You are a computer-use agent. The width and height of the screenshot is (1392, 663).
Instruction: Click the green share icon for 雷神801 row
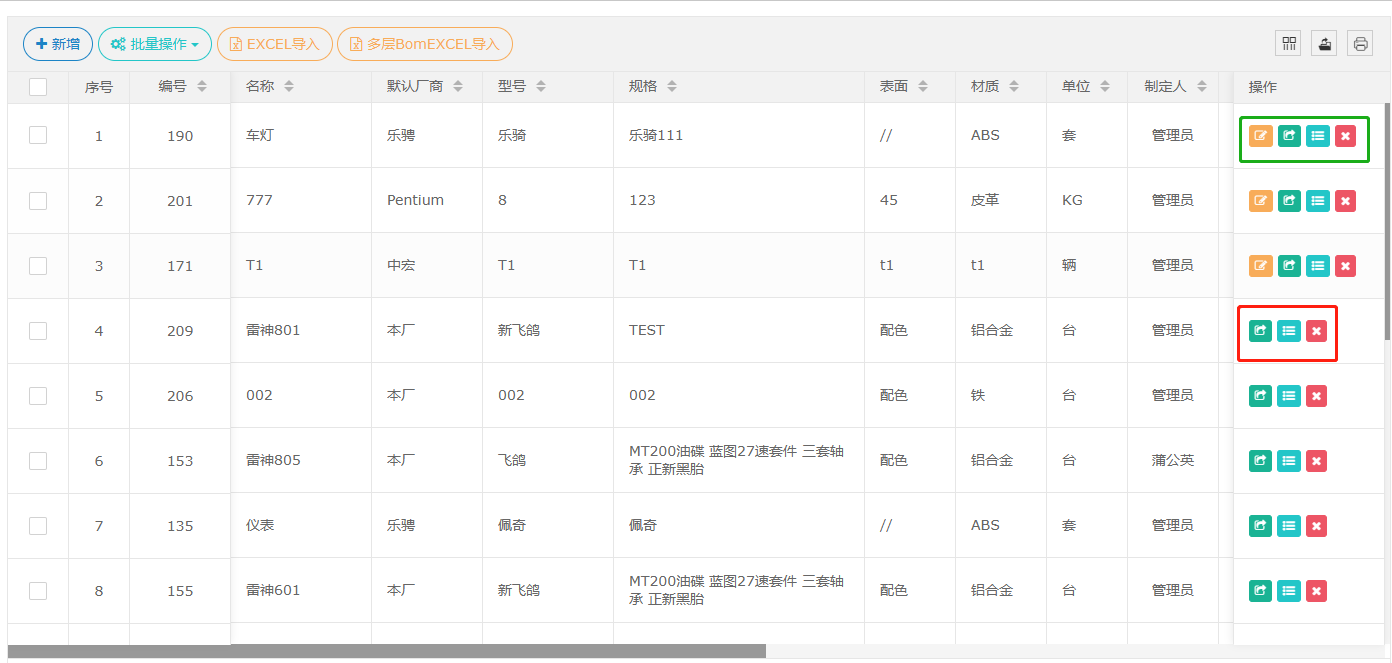click(1260, 331)
